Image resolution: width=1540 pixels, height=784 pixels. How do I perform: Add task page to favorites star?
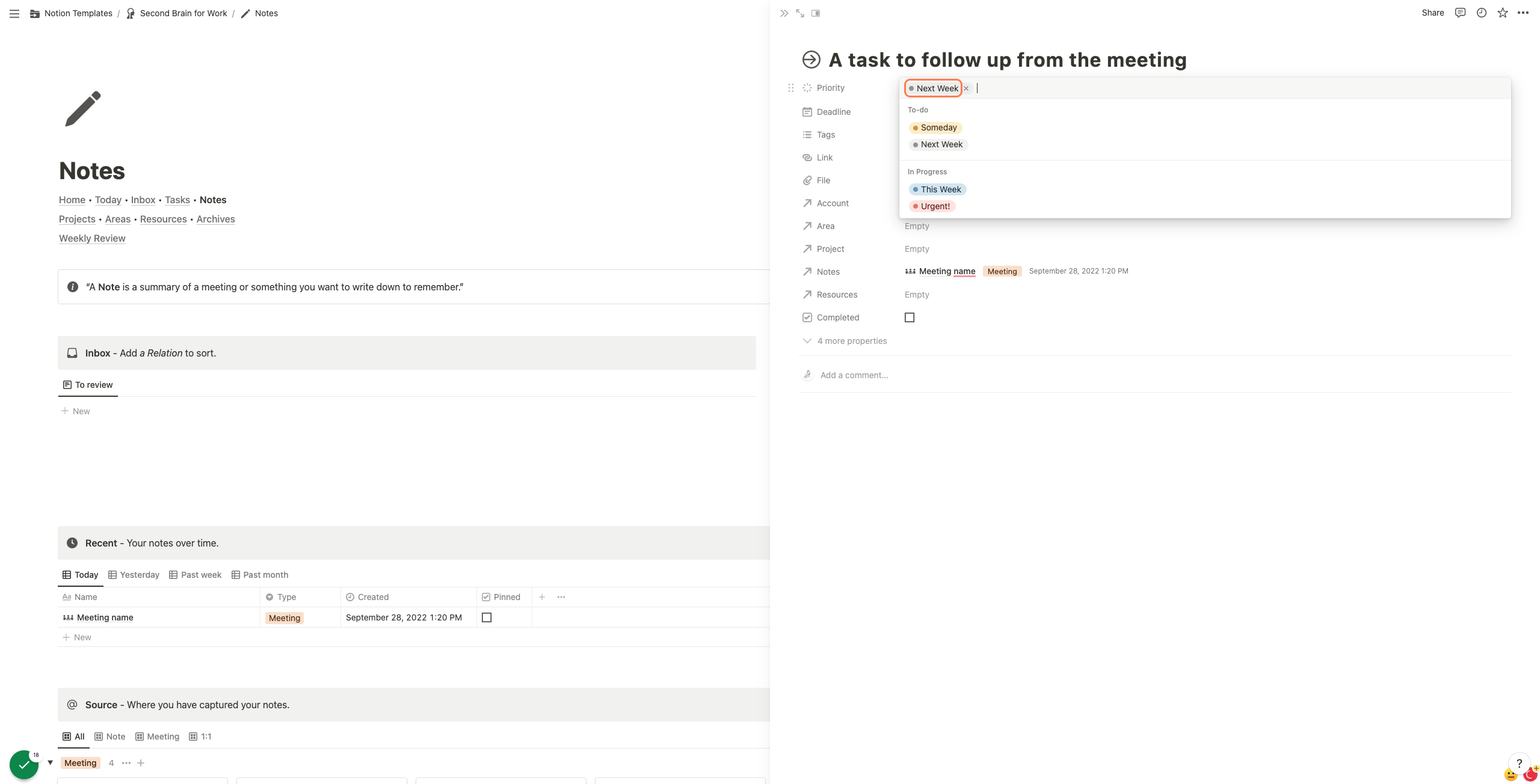(x=1503, y=13)
